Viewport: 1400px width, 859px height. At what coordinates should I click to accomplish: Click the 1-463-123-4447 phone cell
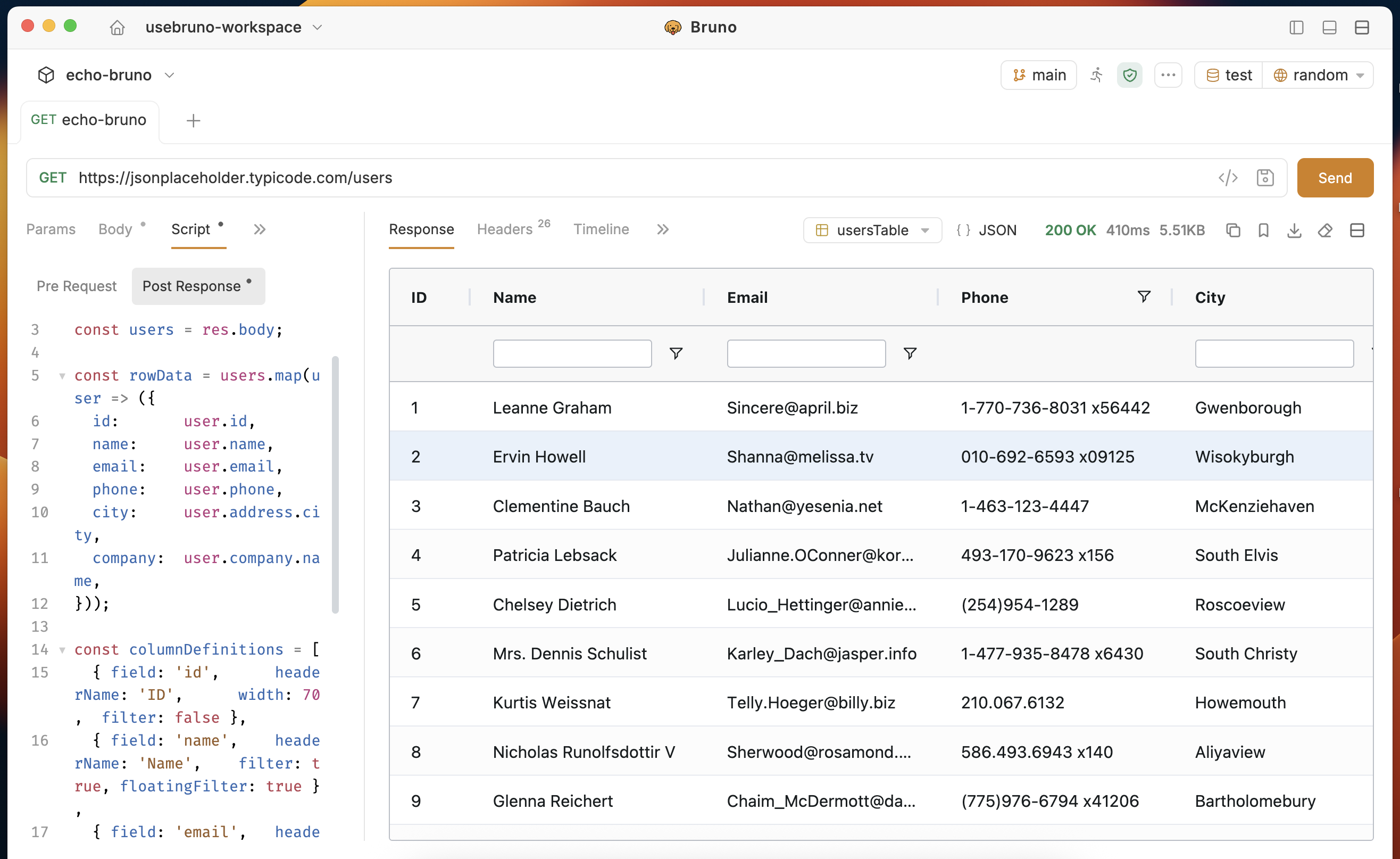click(1025, 506)
